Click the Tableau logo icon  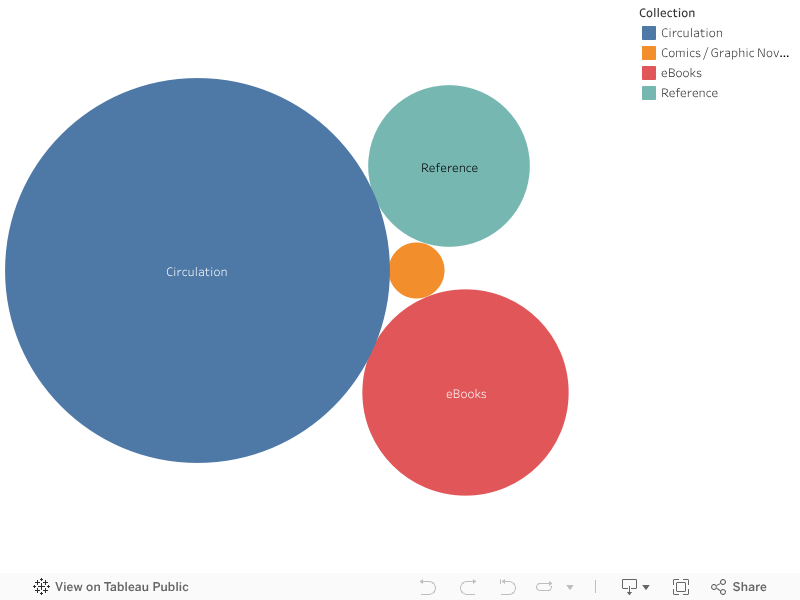click(41, 586)
